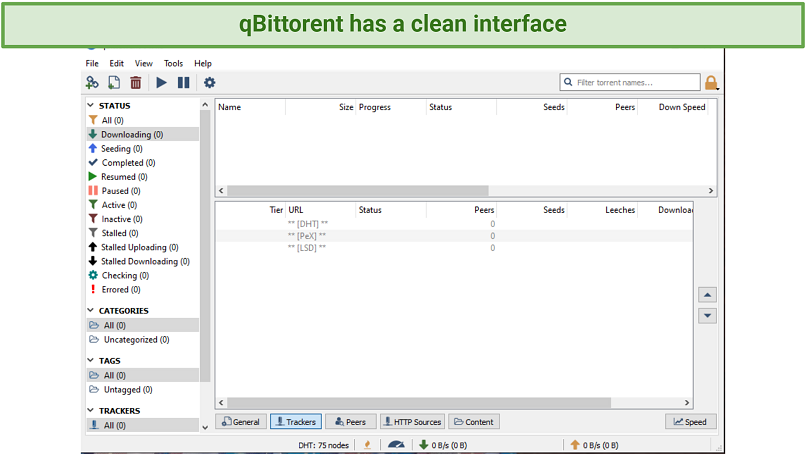
Task: Collapse the CATEGORIES section
Action: click(90, 311)
